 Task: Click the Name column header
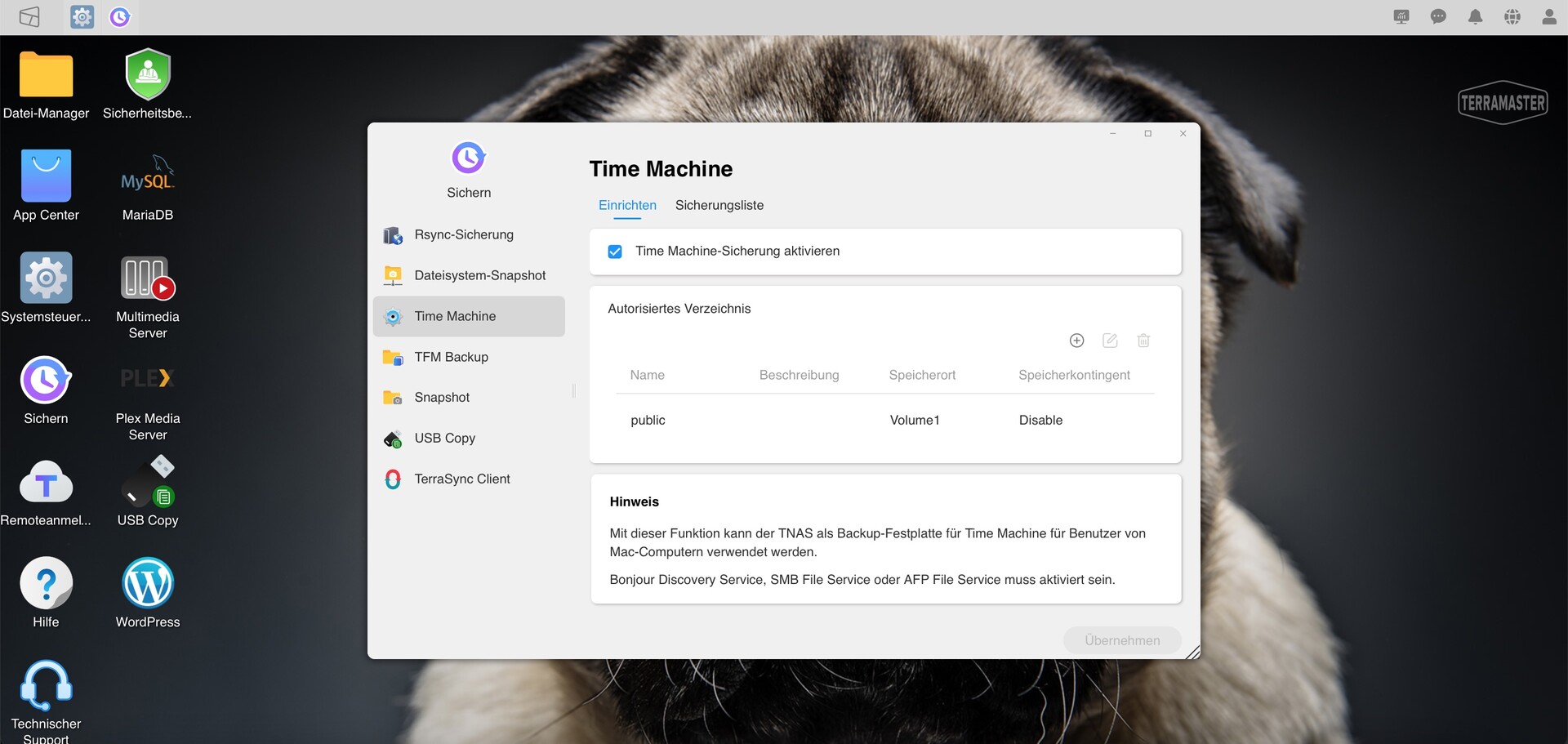[648, 375]
